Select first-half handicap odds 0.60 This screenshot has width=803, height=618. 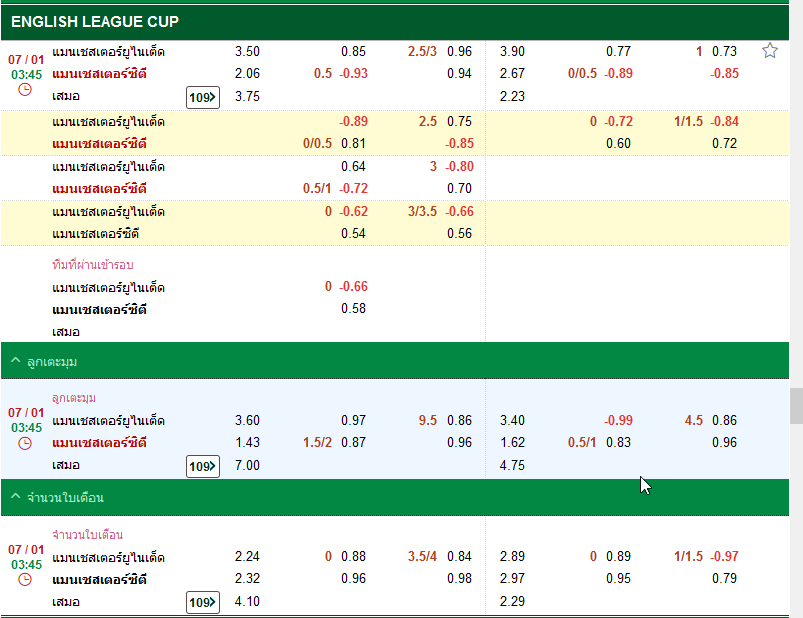618,144
